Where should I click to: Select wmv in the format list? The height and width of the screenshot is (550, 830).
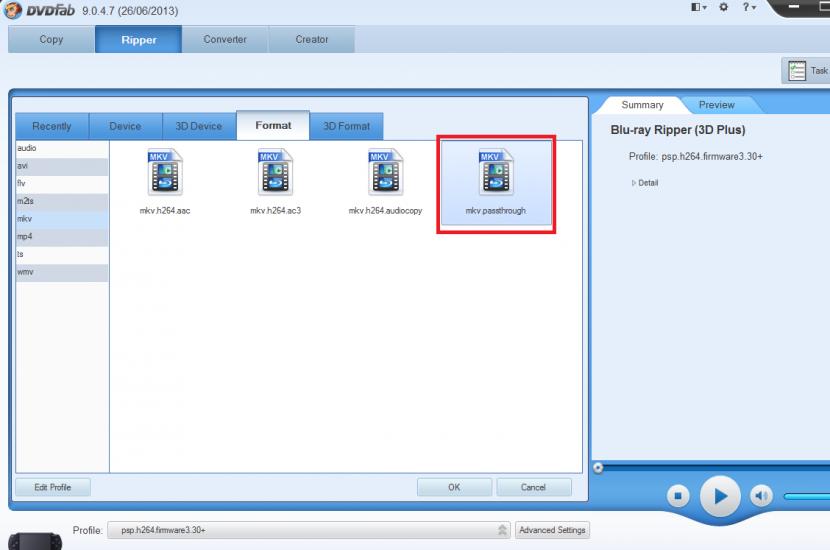tap(62, 272)
